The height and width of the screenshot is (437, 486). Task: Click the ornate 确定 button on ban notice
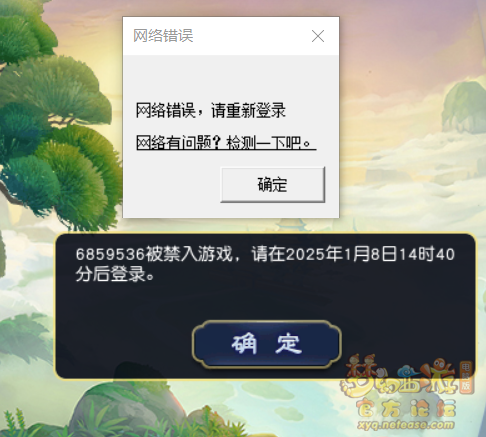click(267, 344)
